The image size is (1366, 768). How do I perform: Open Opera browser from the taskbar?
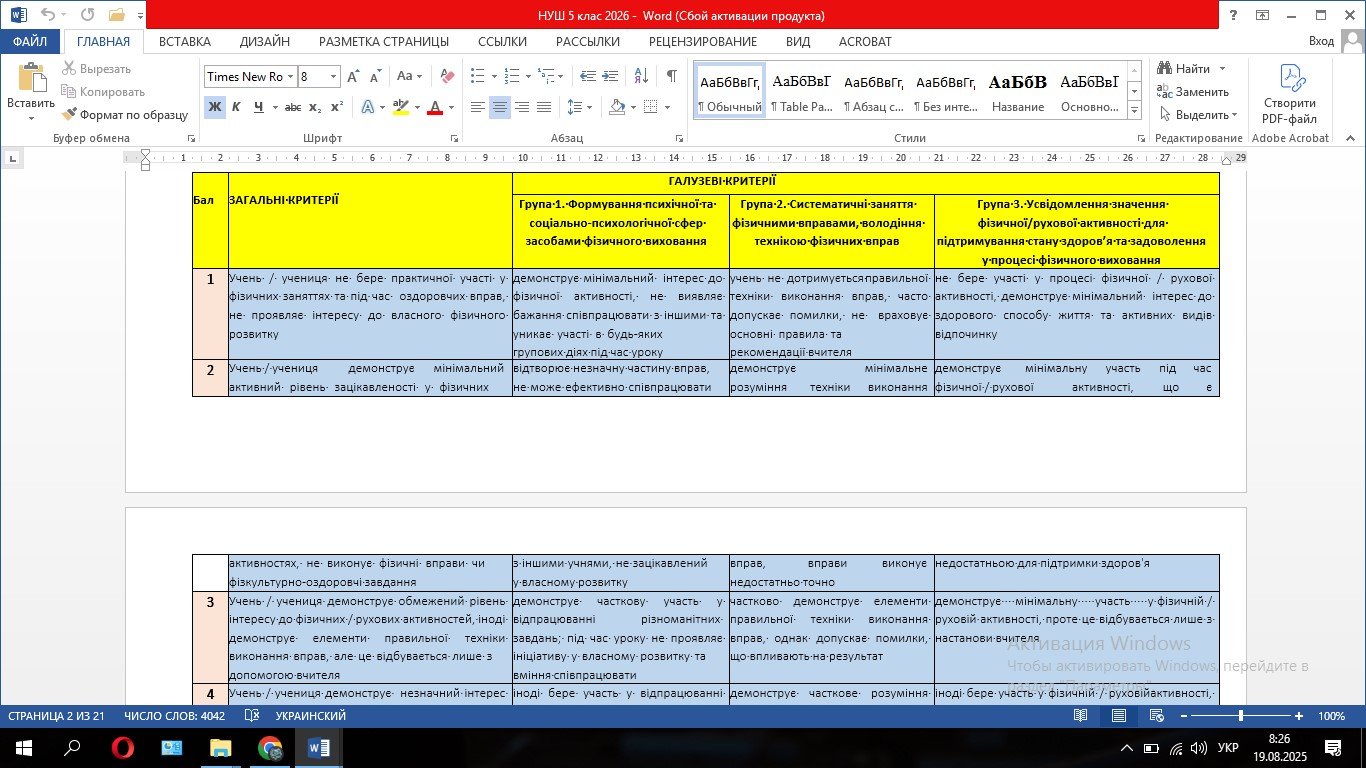pyautogui.click(x=123, y=747)
